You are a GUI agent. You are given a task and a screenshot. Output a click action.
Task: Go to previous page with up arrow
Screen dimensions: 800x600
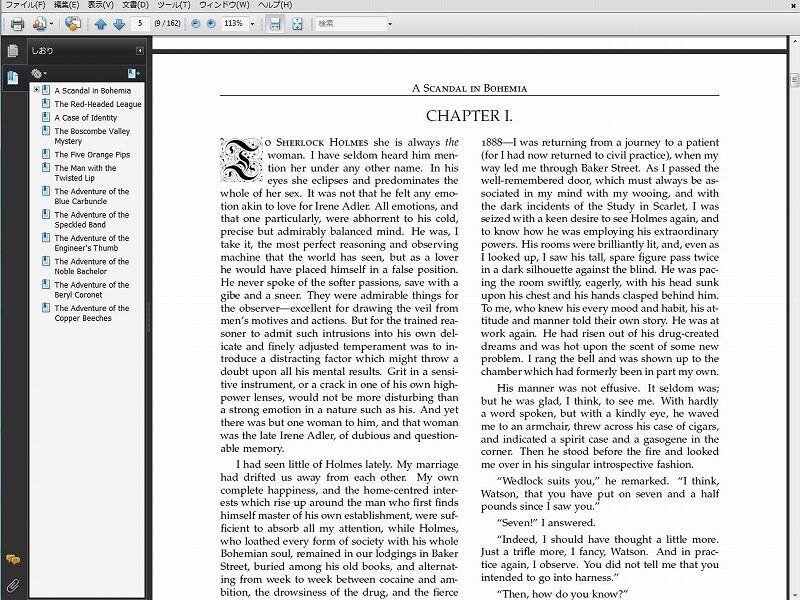pos(101,23)
